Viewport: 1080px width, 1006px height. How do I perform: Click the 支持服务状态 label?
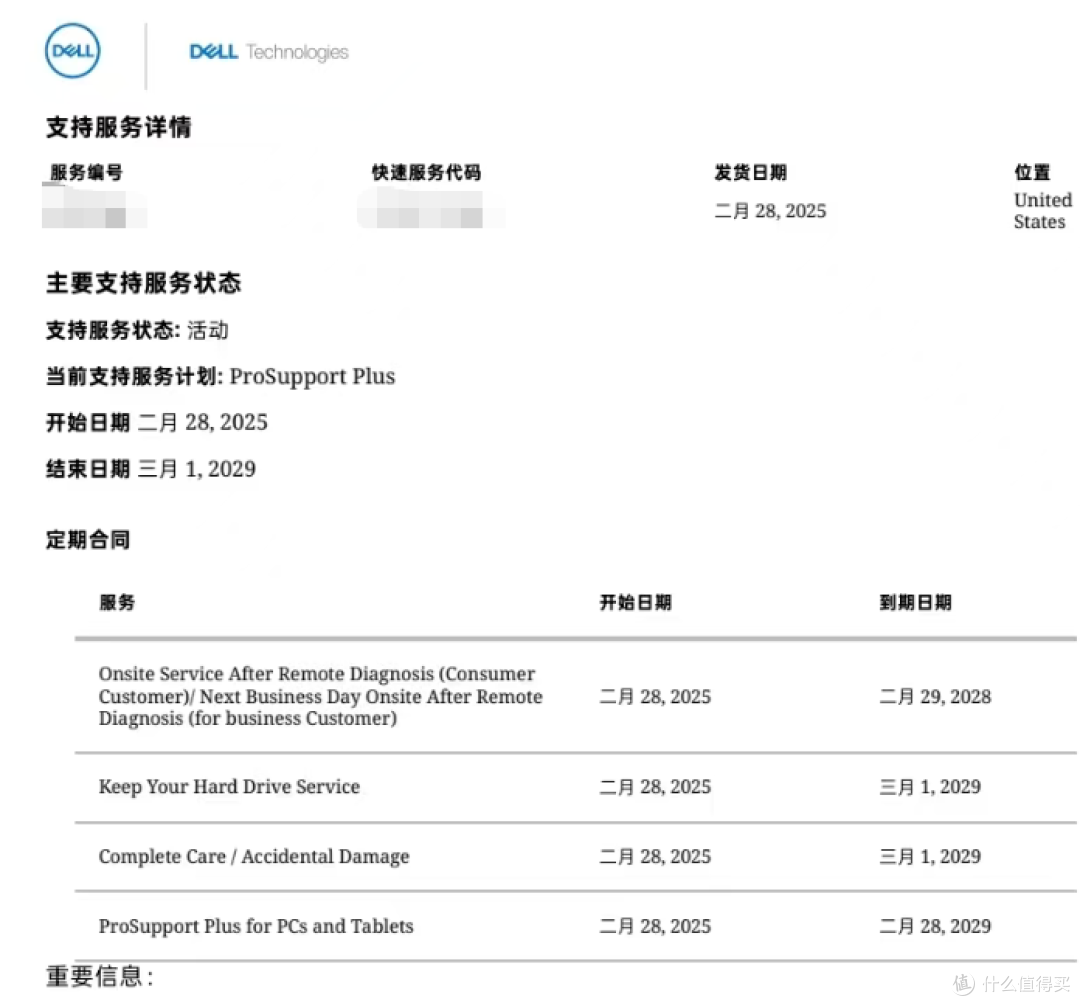pos(113,331)
